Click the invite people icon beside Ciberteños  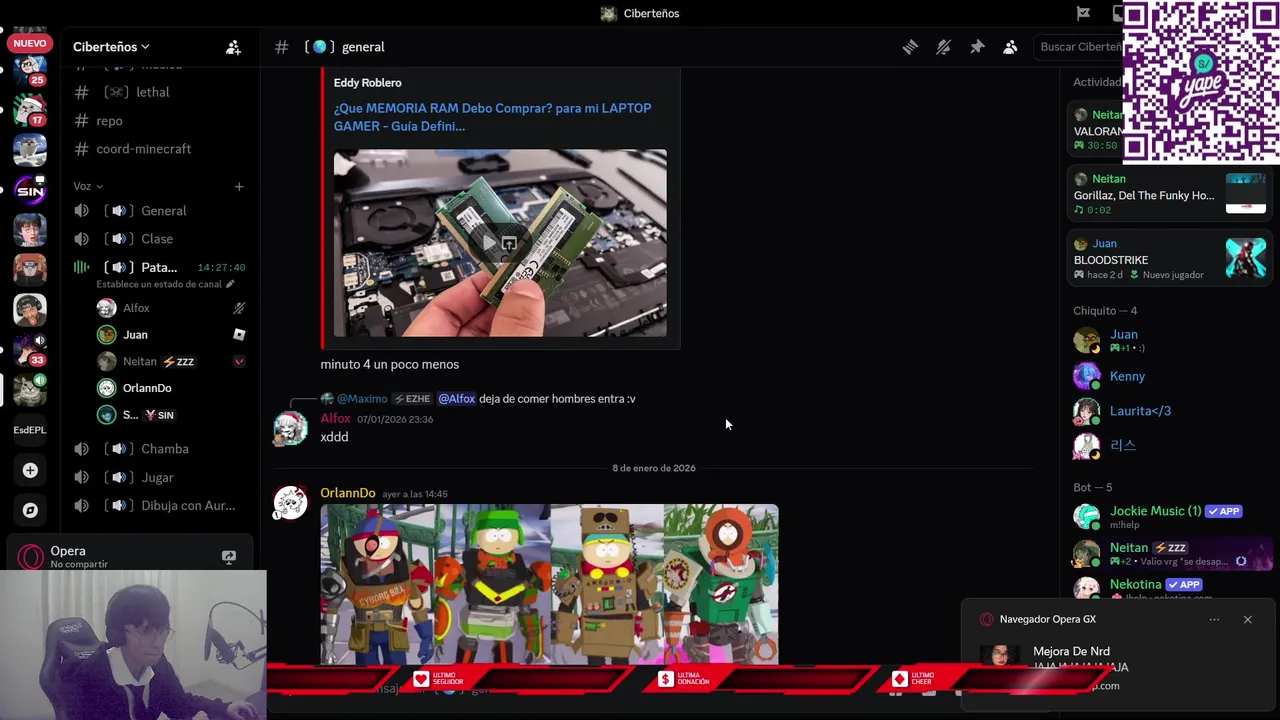pos(233,47)
